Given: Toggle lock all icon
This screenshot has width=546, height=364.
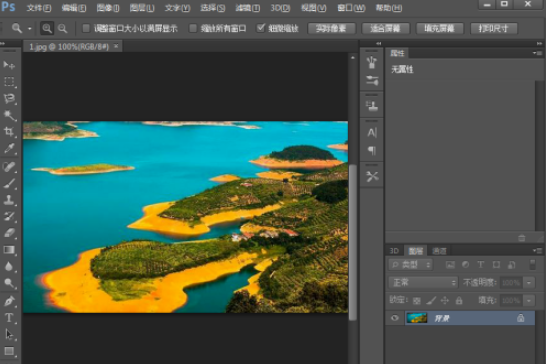Looking at the screenshot, I should click(x=459, y=300).
